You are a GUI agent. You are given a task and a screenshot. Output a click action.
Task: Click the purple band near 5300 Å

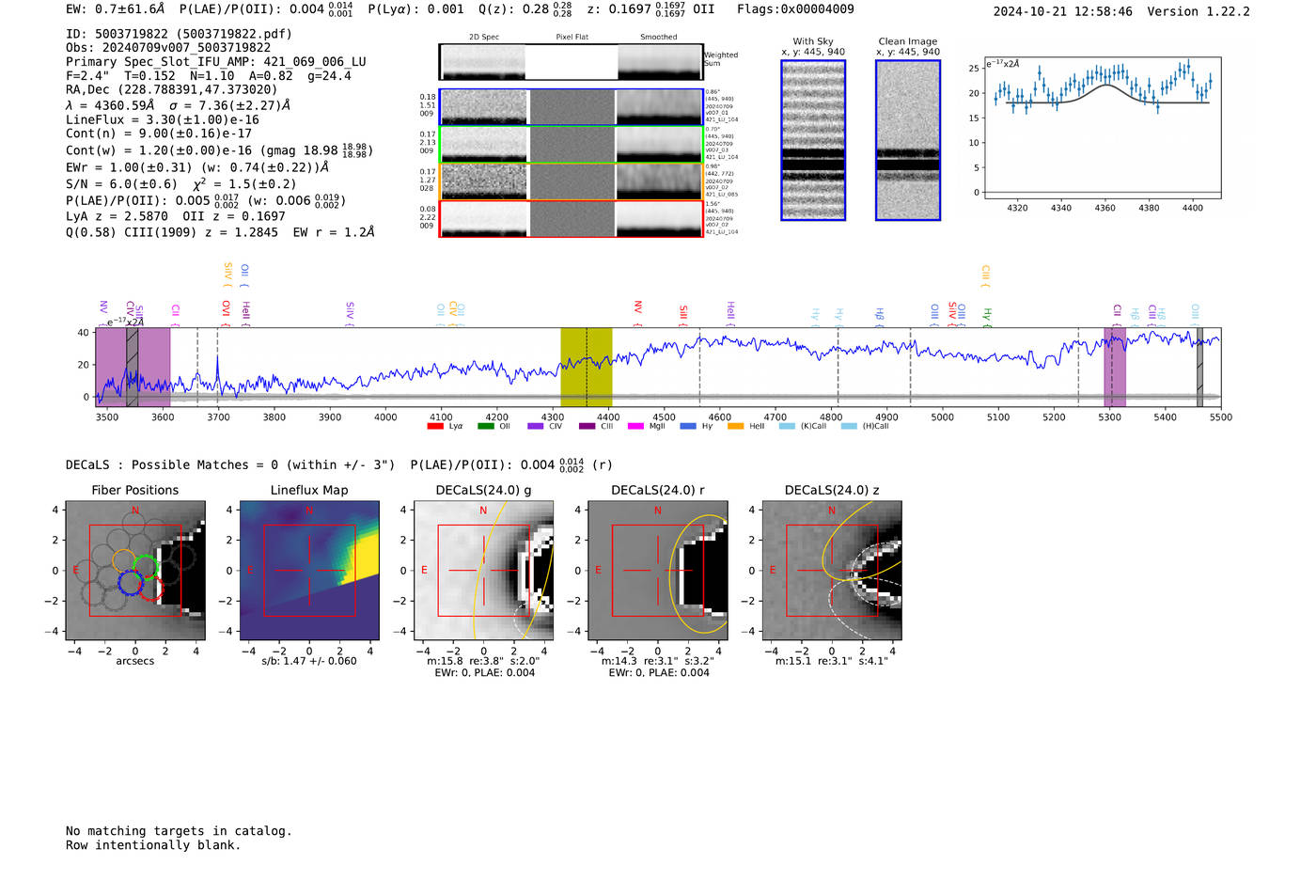[x=1115, y=367]
